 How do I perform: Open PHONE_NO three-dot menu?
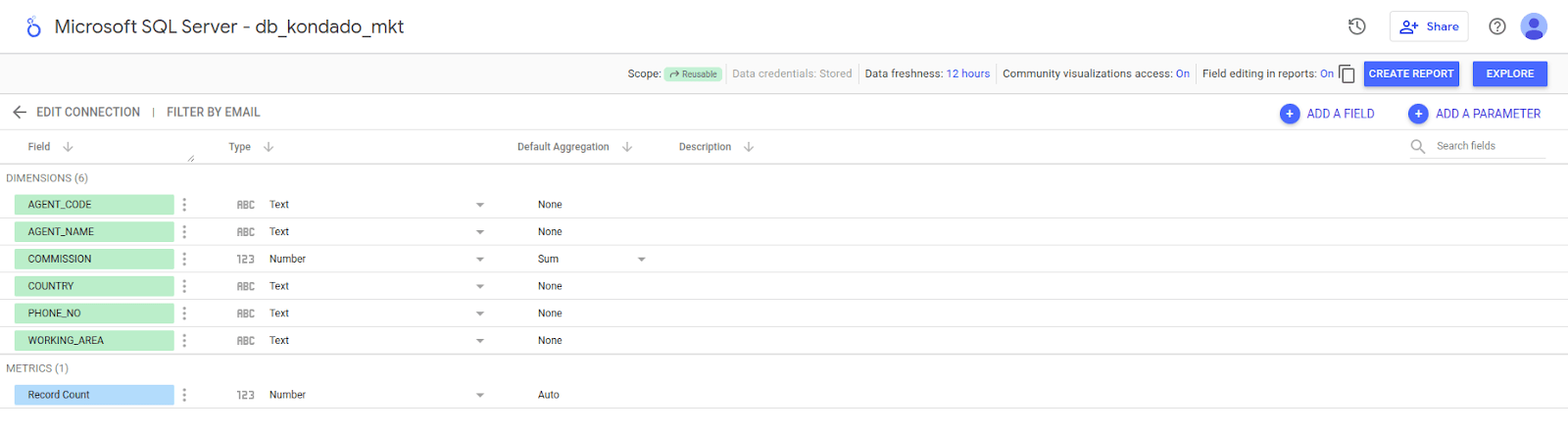184,313
